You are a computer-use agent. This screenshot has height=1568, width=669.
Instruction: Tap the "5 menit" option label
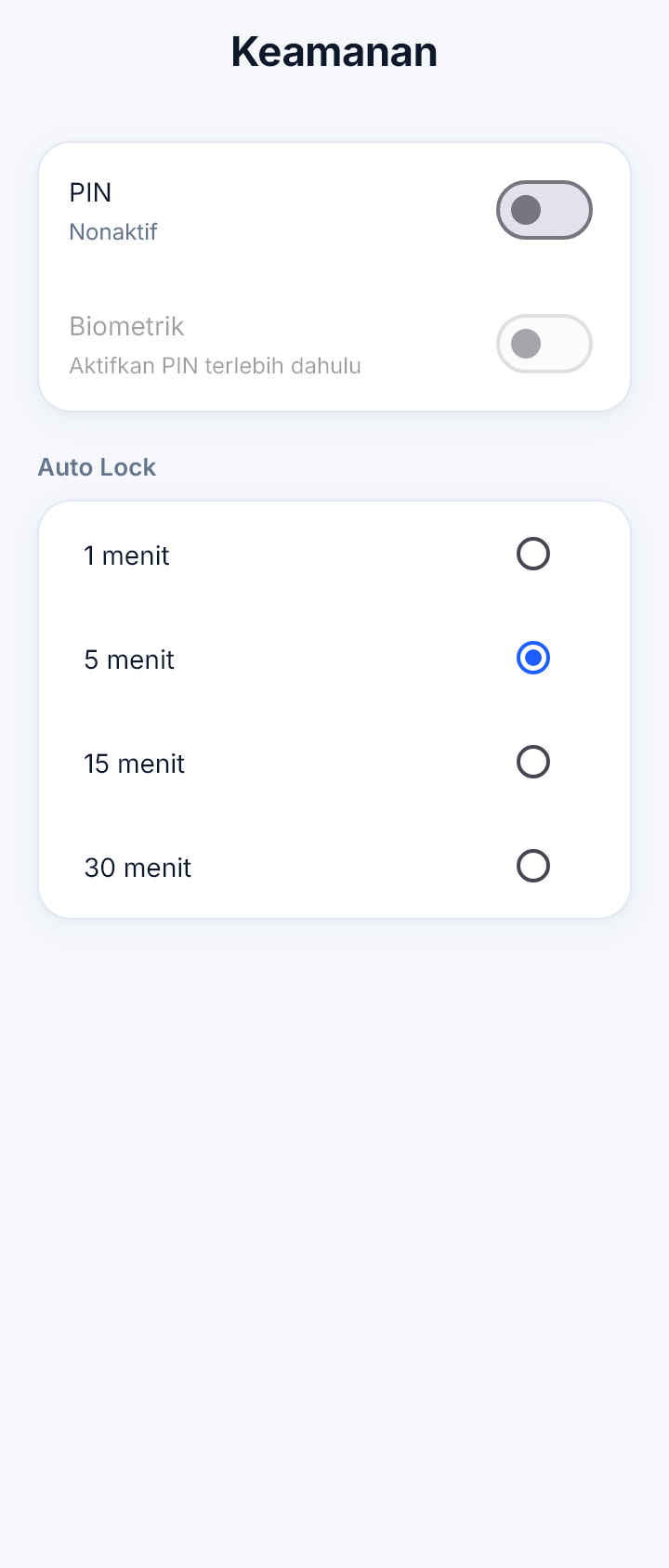129,660
